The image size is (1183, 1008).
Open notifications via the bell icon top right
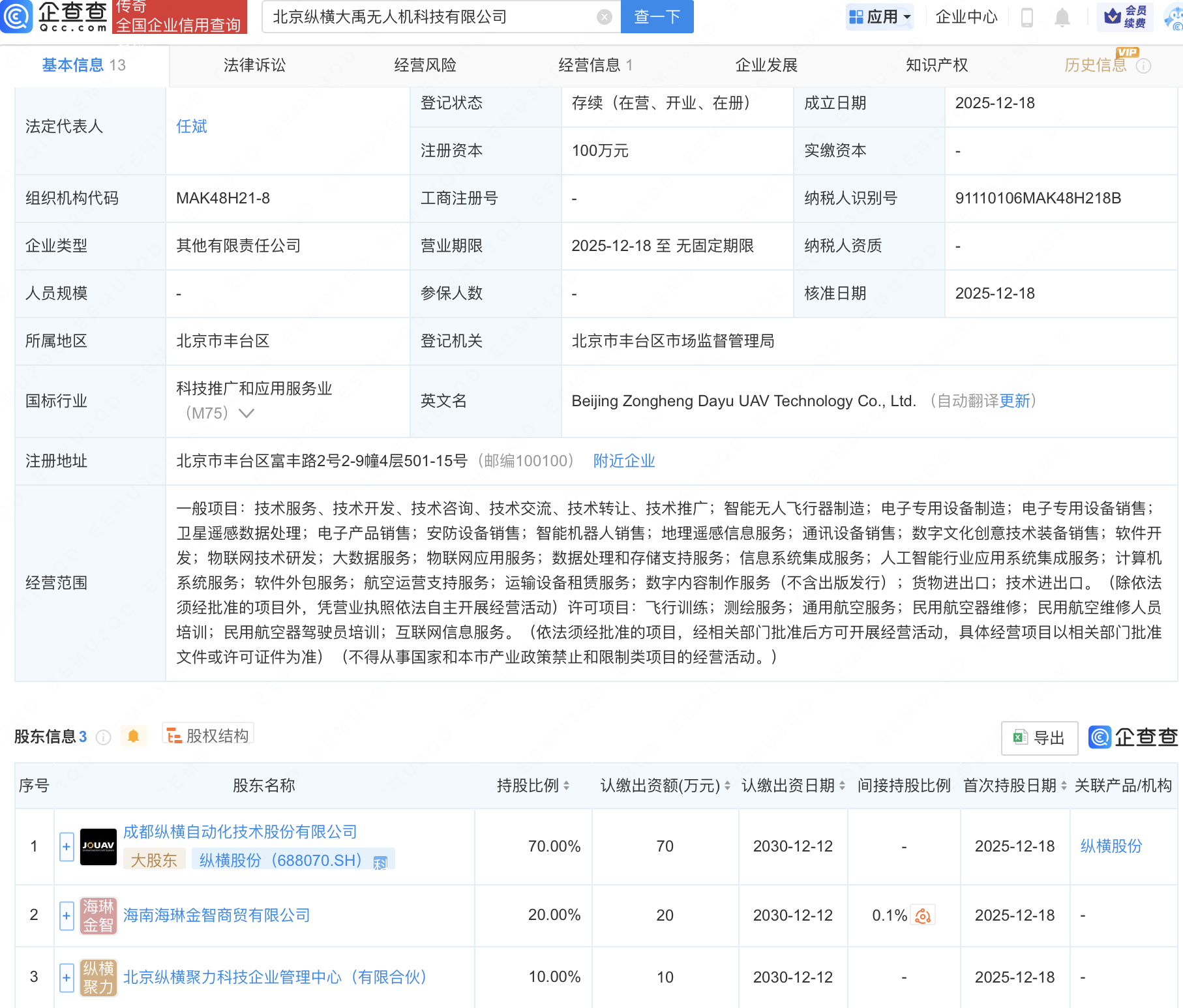[x=1061, y=18]
